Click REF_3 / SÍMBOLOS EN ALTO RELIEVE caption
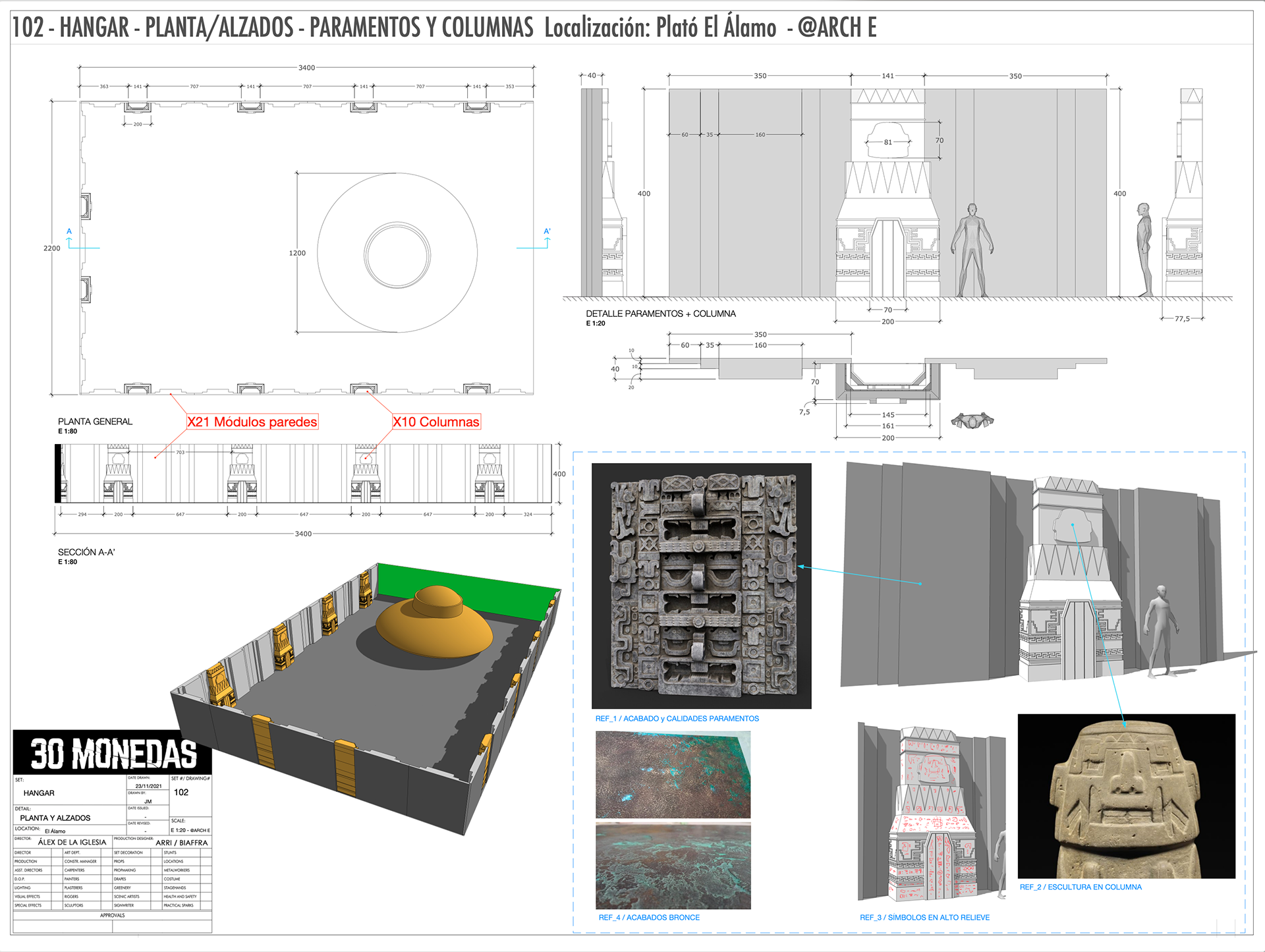Image resolution: width=1265 pixels, height=952 pixels. coord(924,917)
